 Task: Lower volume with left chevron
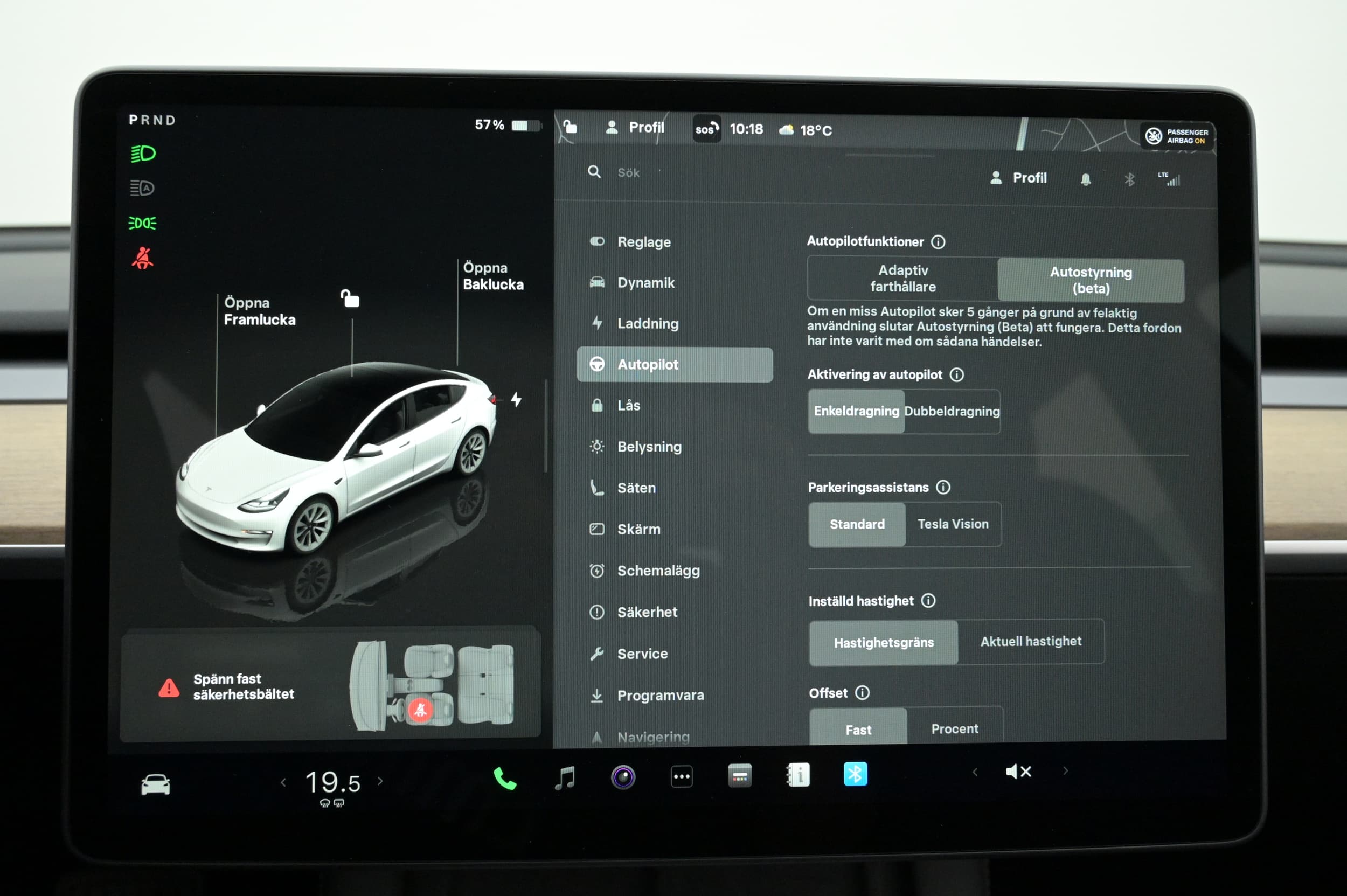[x=975, y=772]
